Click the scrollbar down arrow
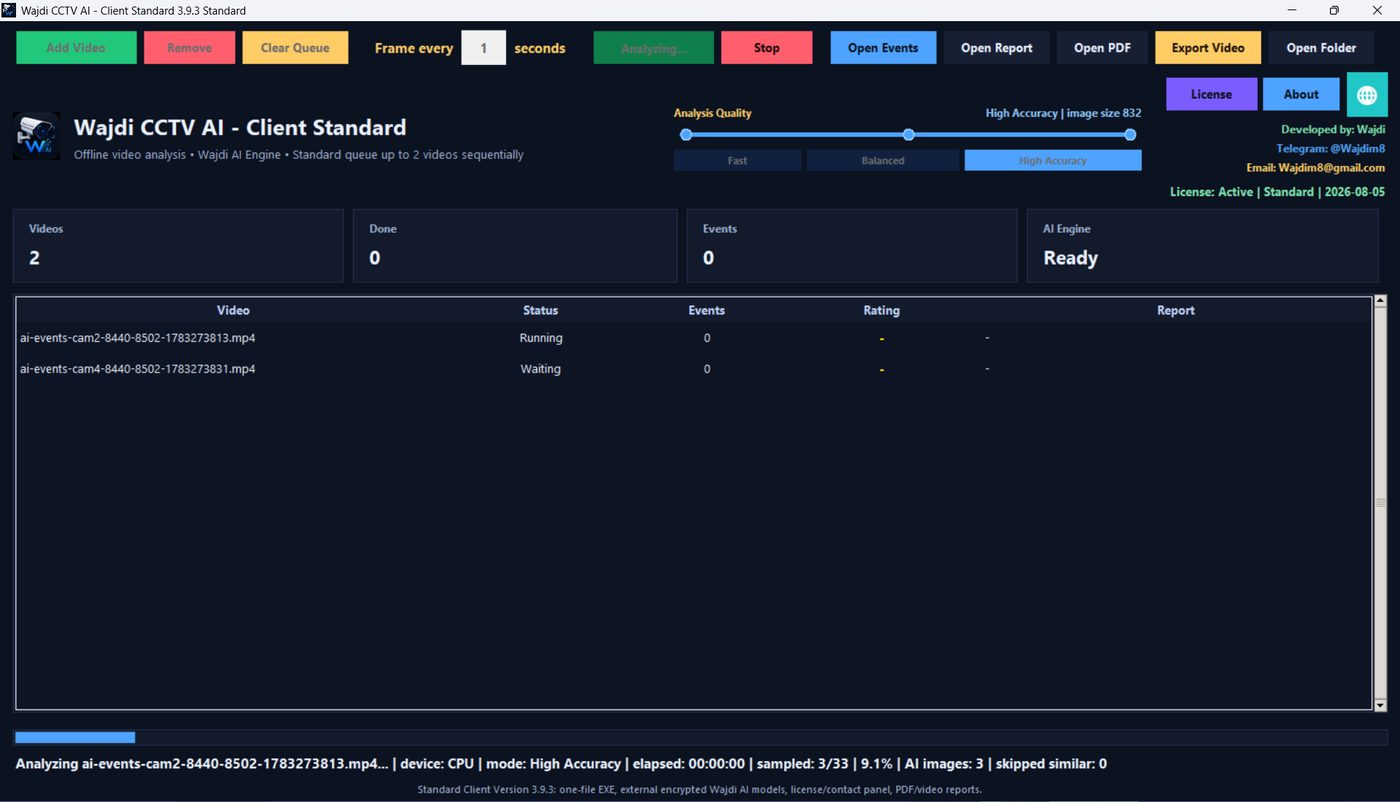The height and width of the screenshot is (802, 1400). pyautogui.click(x=1381, y=705)
